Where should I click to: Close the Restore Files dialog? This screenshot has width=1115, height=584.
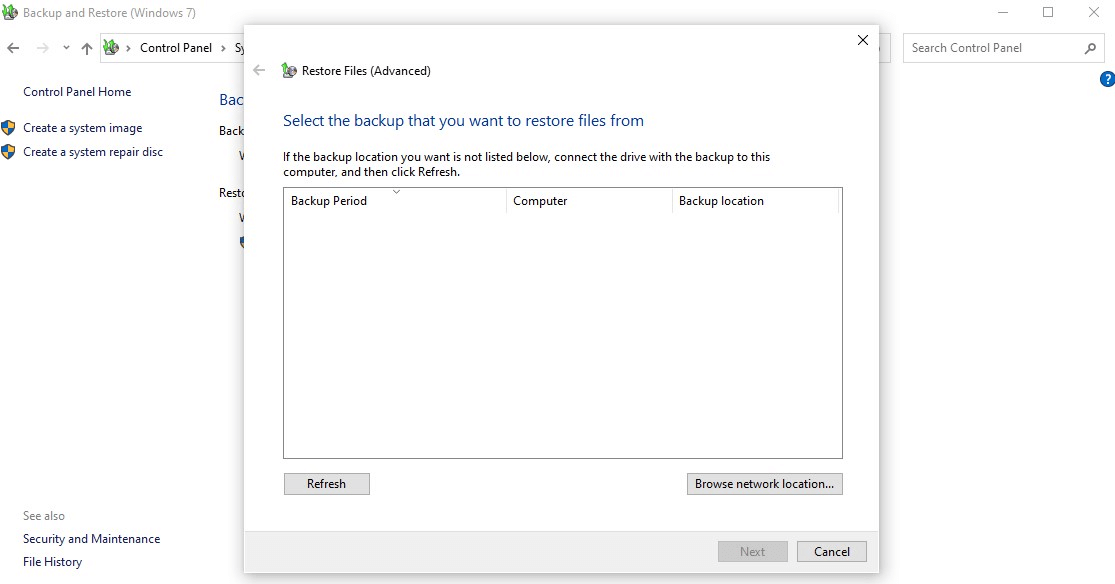point(863,40)
